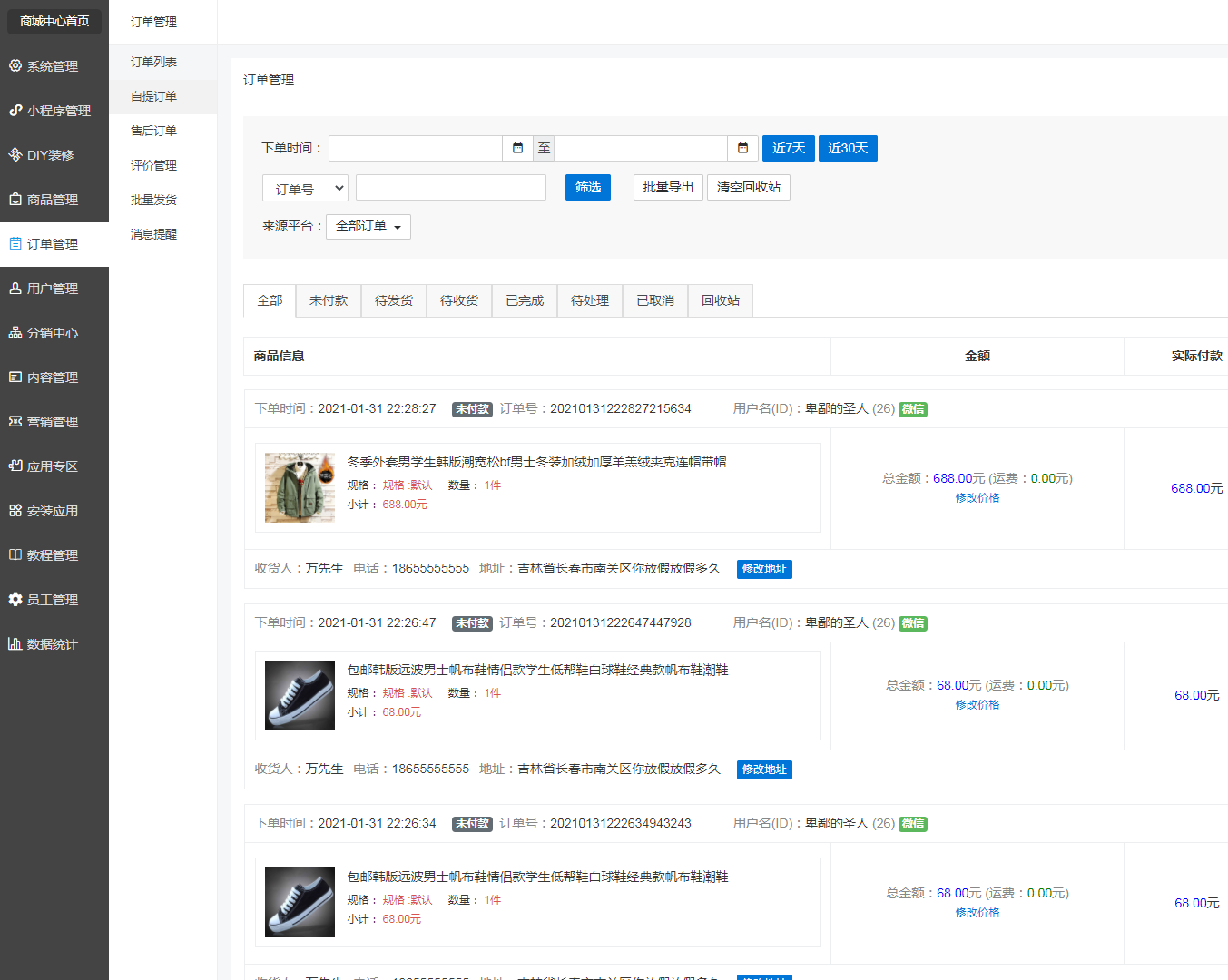
Task: Click 修改价格 link for the 688.00元 order
Action: click(x=977, y=497)
